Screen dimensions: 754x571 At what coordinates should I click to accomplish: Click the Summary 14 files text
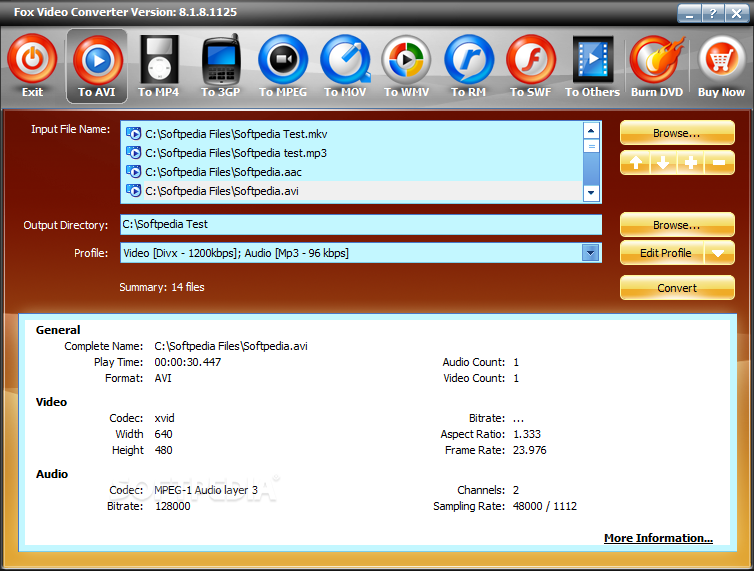(x=162, y=287)
